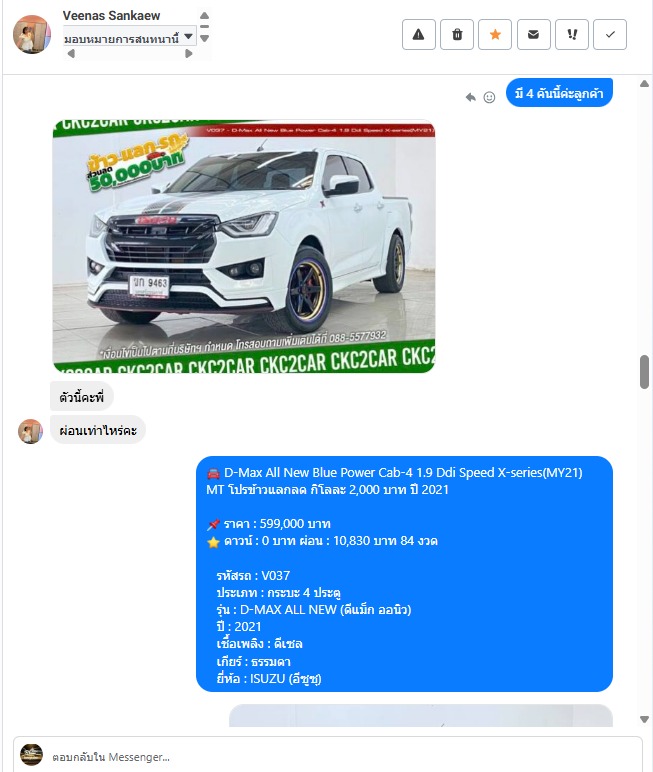653x772 pixels.
Task: Click up arrow beside assignment dropdown
Action: [205, 16]
